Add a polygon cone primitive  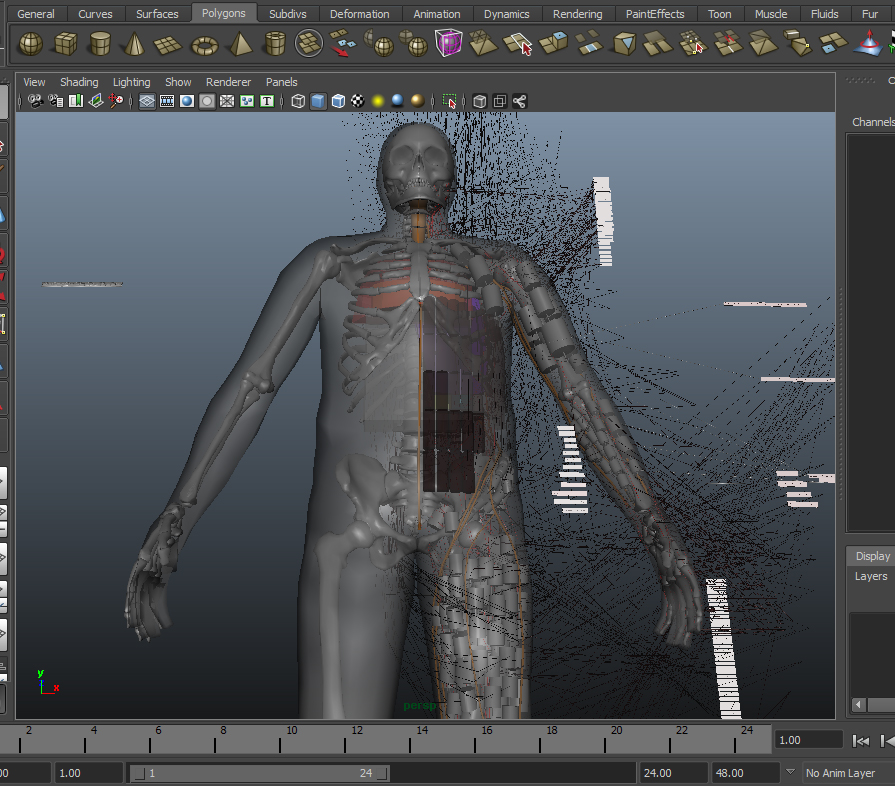pyautogui.click(x=134, y=45)
